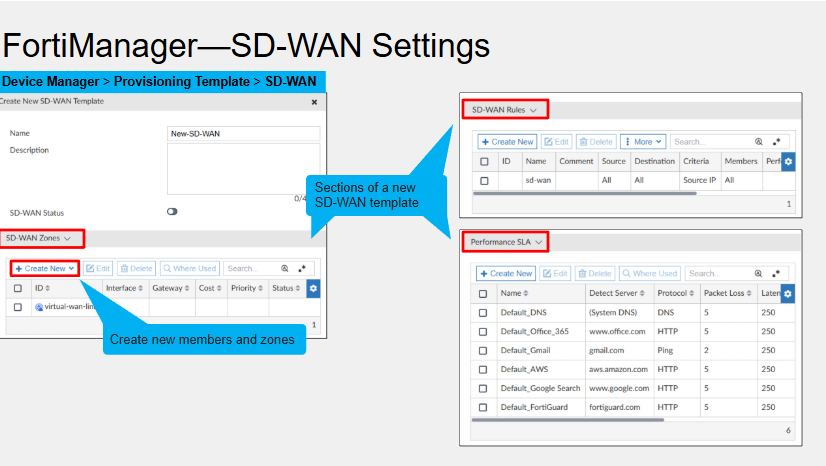Viewport: 826px width, 466px height.
Task: Click the expand icon in Performance SLA toolbar
Action: coord(776,274)
